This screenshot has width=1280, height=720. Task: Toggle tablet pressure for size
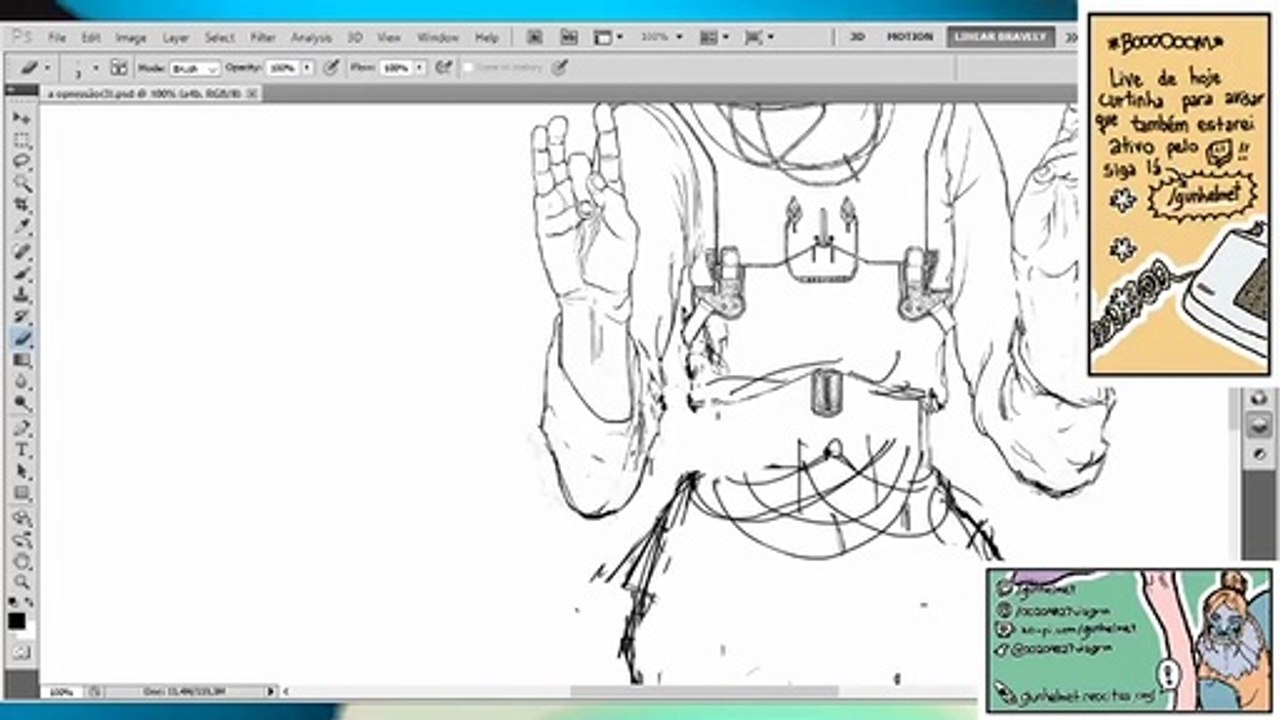click(x=560, y=68)
